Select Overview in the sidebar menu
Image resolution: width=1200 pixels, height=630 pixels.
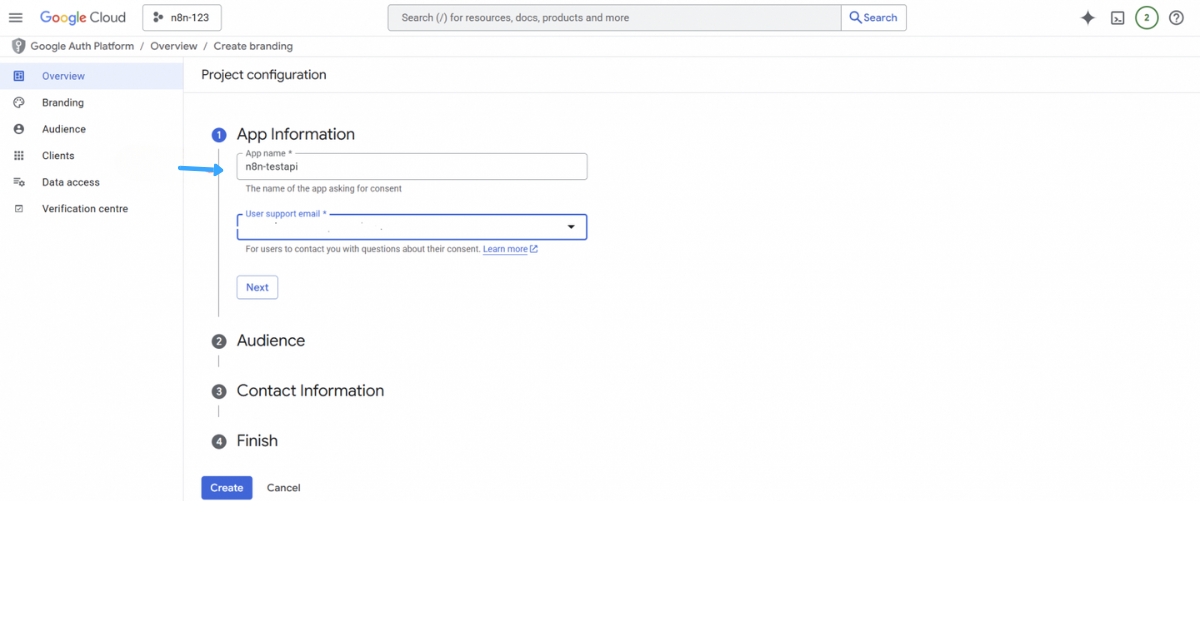pos(62,75)
